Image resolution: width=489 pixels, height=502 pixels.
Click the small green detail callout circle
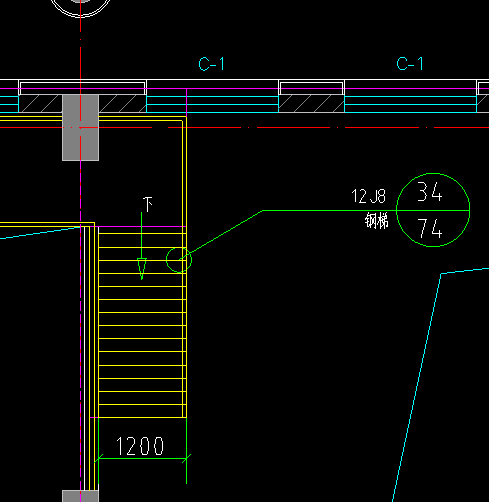(179, 260)
